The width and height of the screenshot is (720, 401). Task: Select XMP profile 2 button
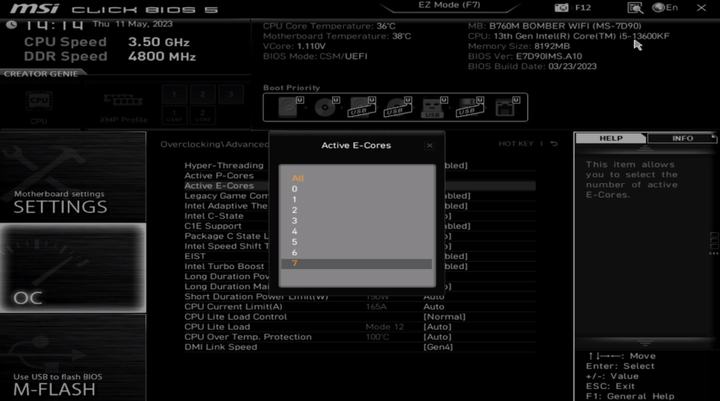(x=202, y=94)
